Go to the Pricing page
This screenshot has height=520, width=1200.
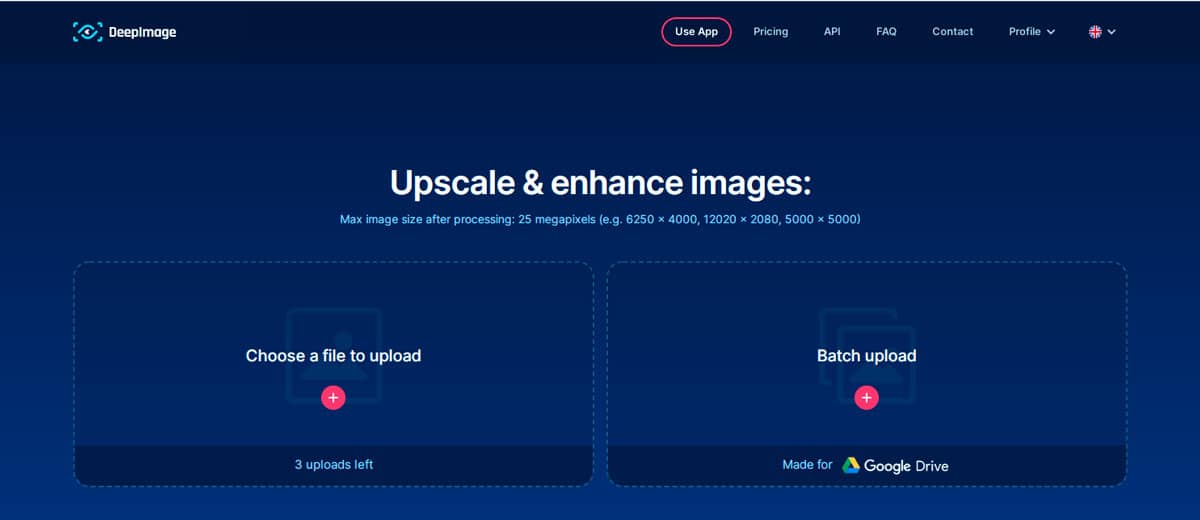(x=770, y=32)
